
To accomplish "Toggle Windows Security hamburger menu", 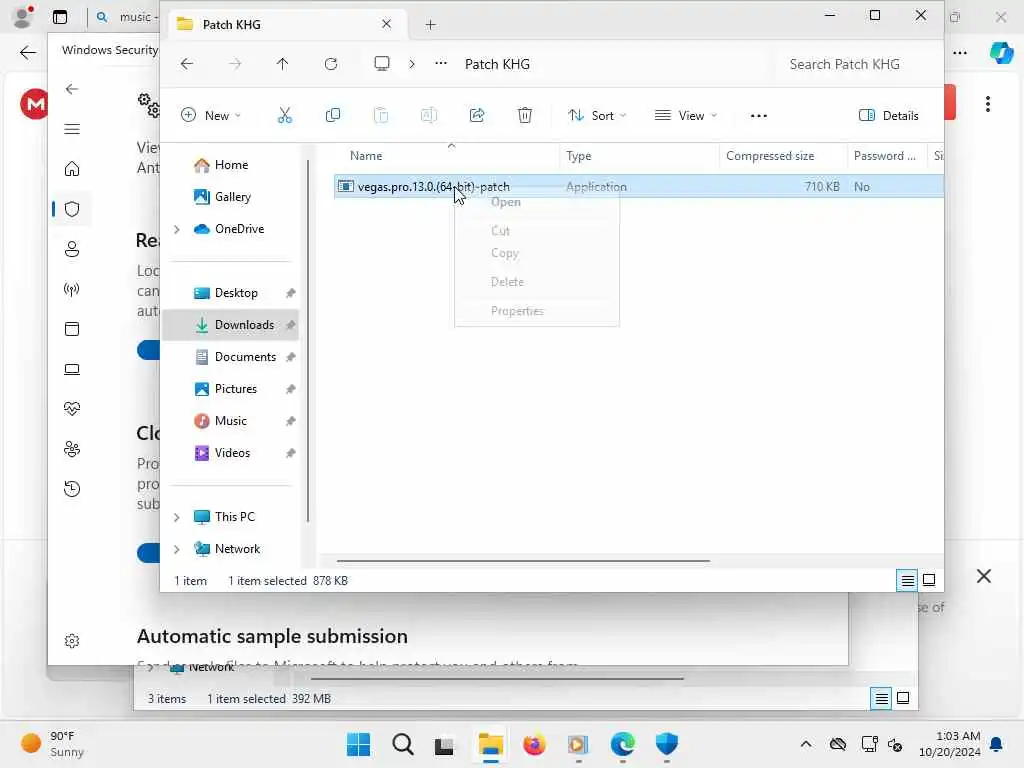I will 72,129.
